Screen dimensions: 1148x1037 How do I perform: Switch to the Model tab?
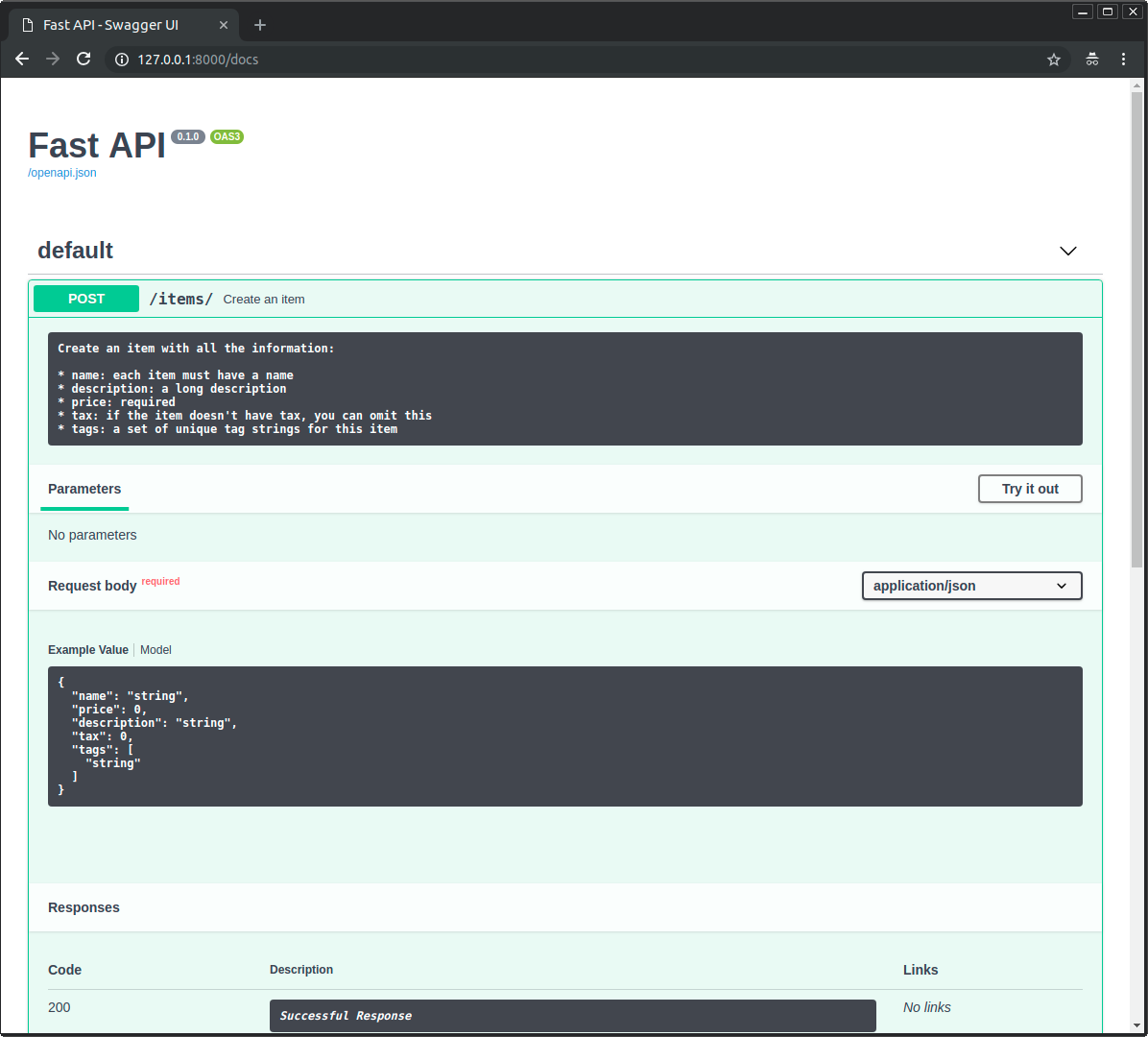(155, 650)
